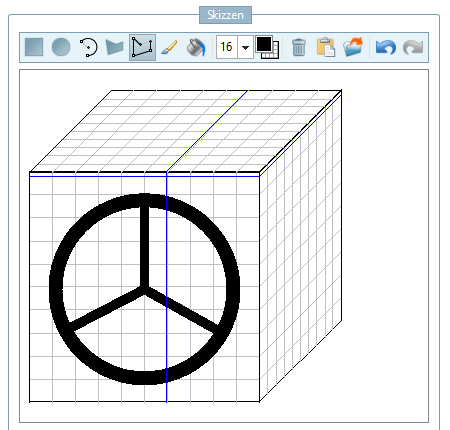Click the line width field showing 16
The image size is (450, 430).
point(227,47)
